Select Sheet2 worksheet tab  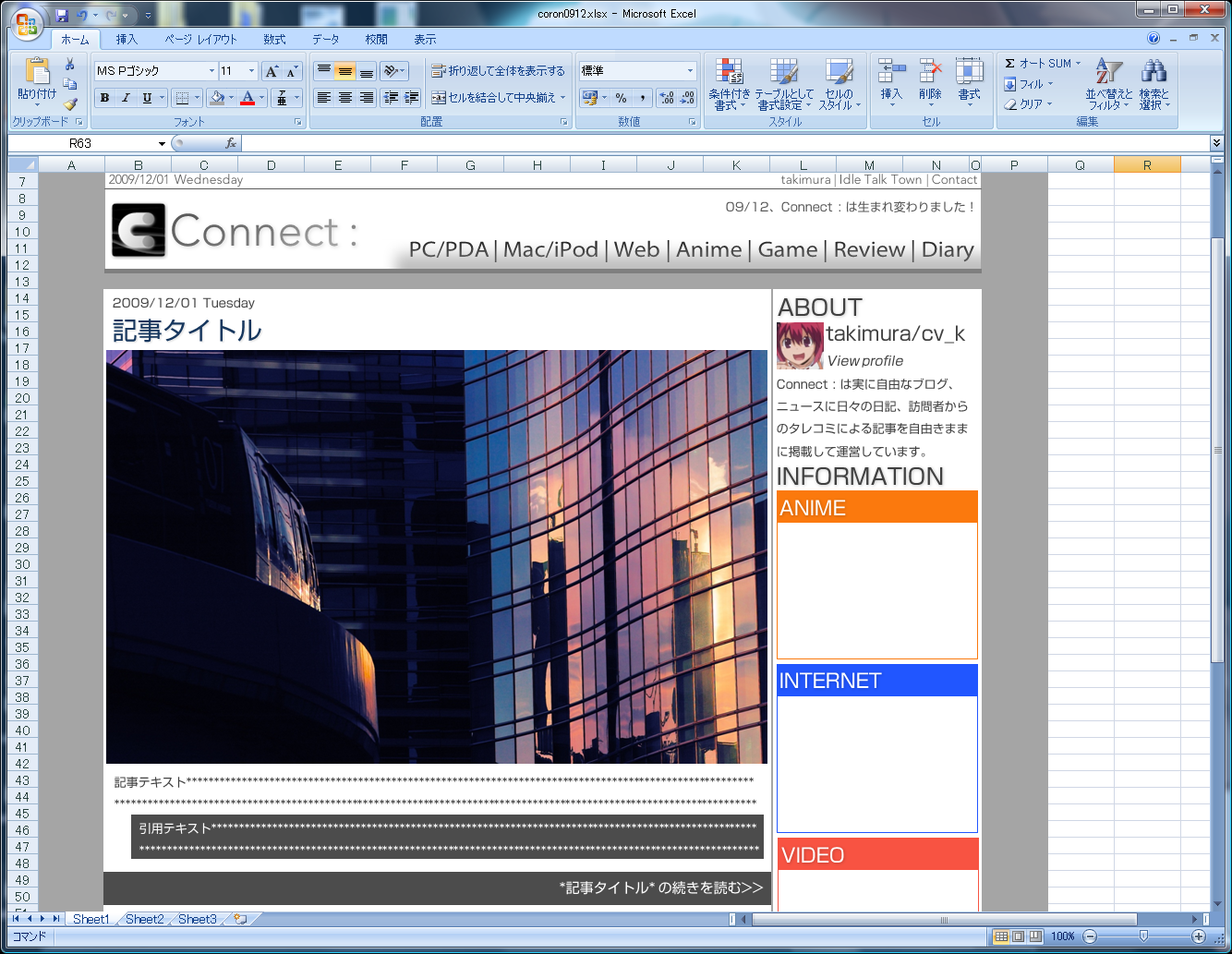(144, 919)
